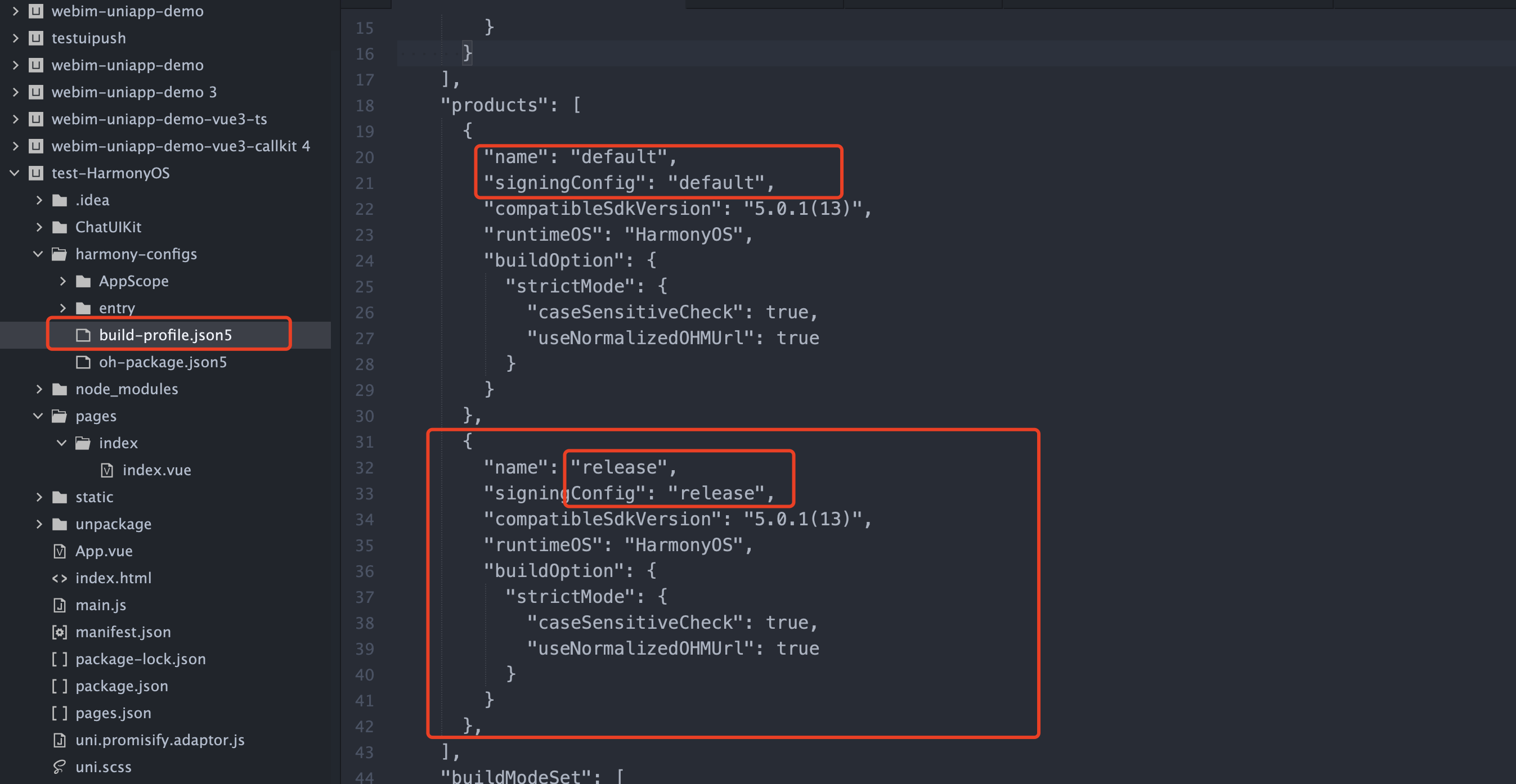This screenshot has width=1516, height=784.
Task: Expand the AppScope folder
Action: point(63,281)
